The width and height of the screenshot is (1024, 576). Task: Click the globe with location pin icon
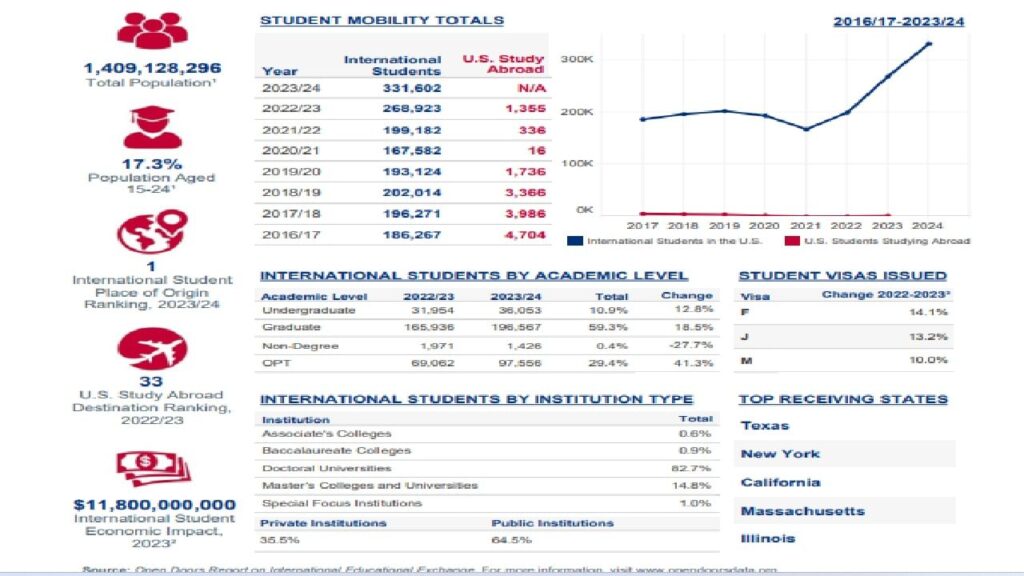152,231
